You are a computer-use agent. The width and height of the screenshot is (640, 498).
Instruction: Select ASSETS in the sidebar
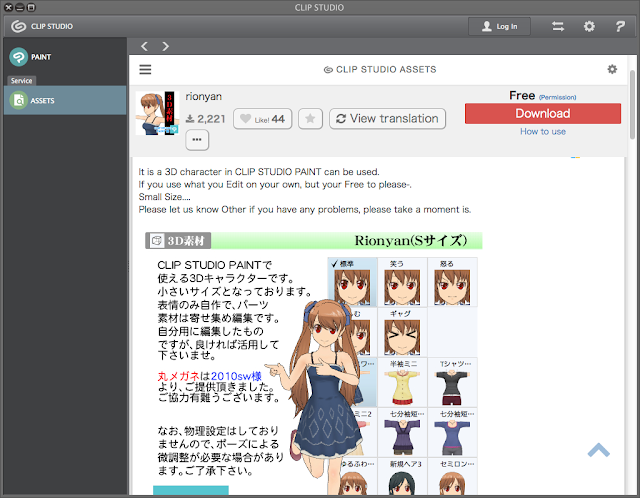pos(65,100)
